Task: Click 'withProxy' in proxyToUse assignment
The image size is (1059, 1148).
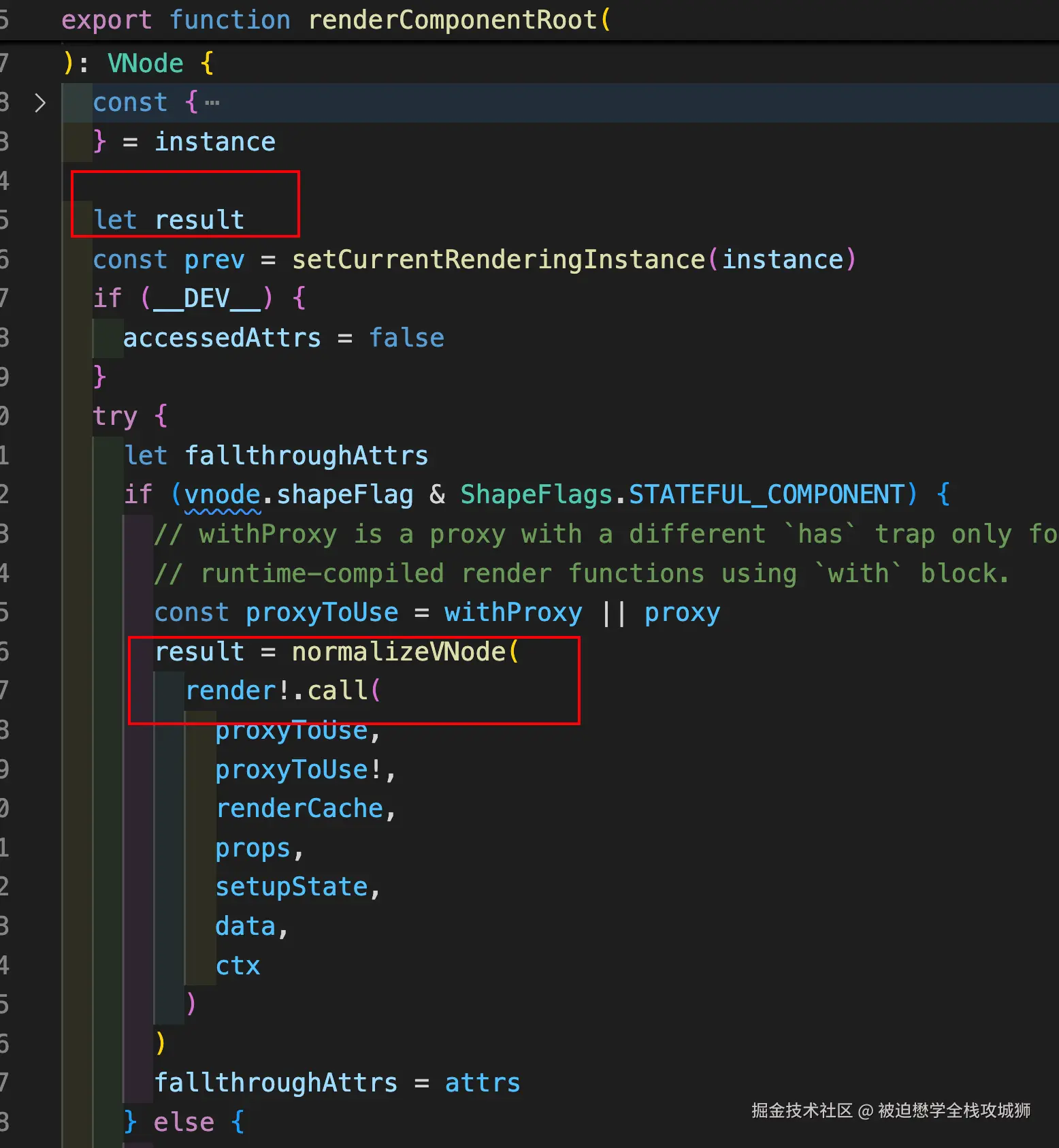Action: pyautogui.click(x=513, y=613)
